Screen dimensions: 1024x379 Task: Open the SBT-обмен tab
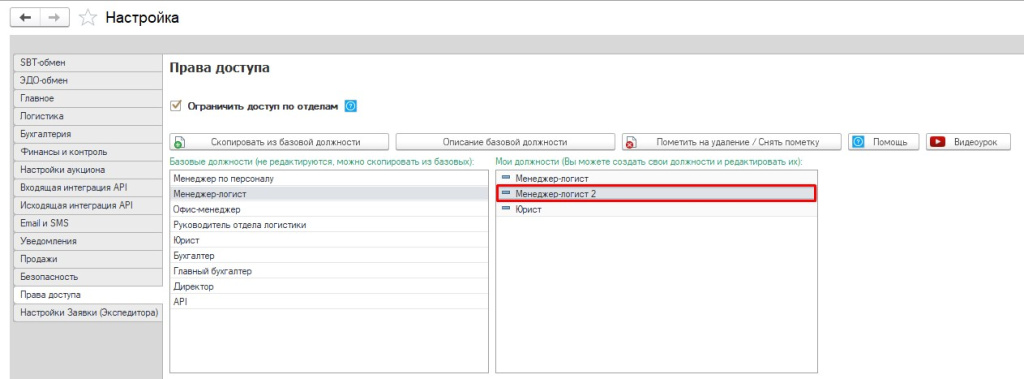click(87, 63)
